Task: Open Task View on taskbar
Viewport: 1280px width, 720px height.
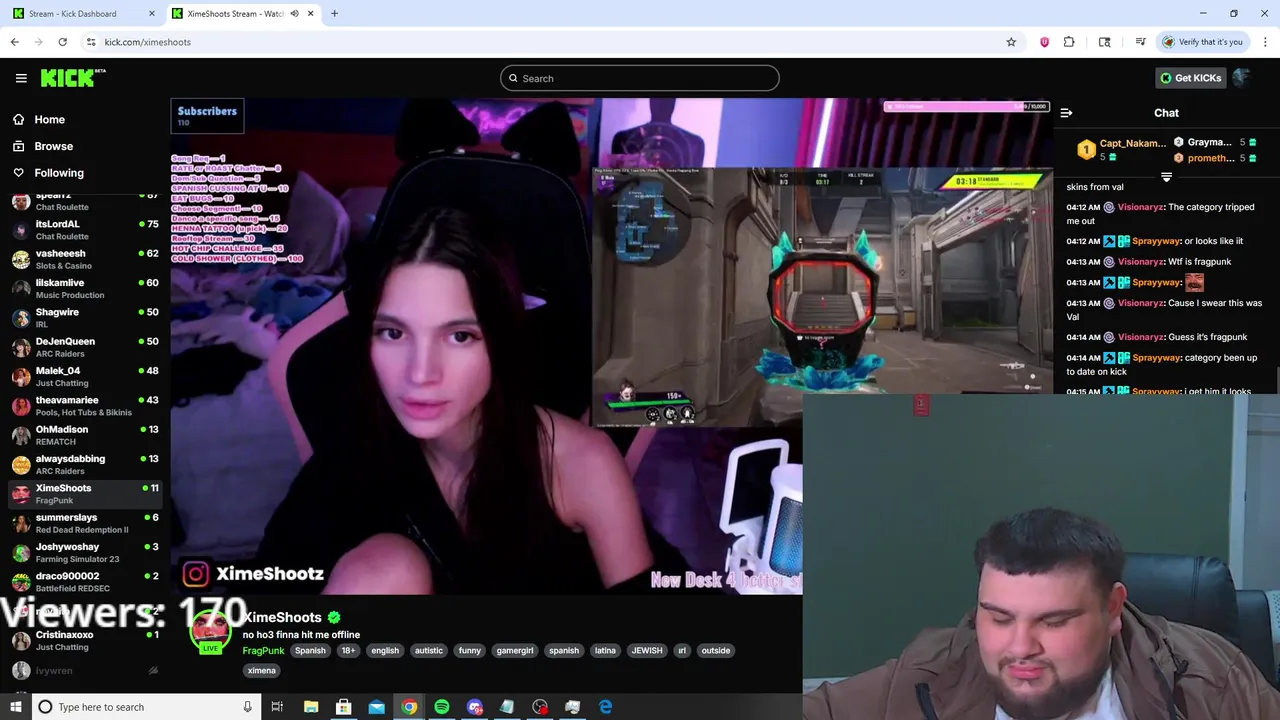Action: (277, 707)
